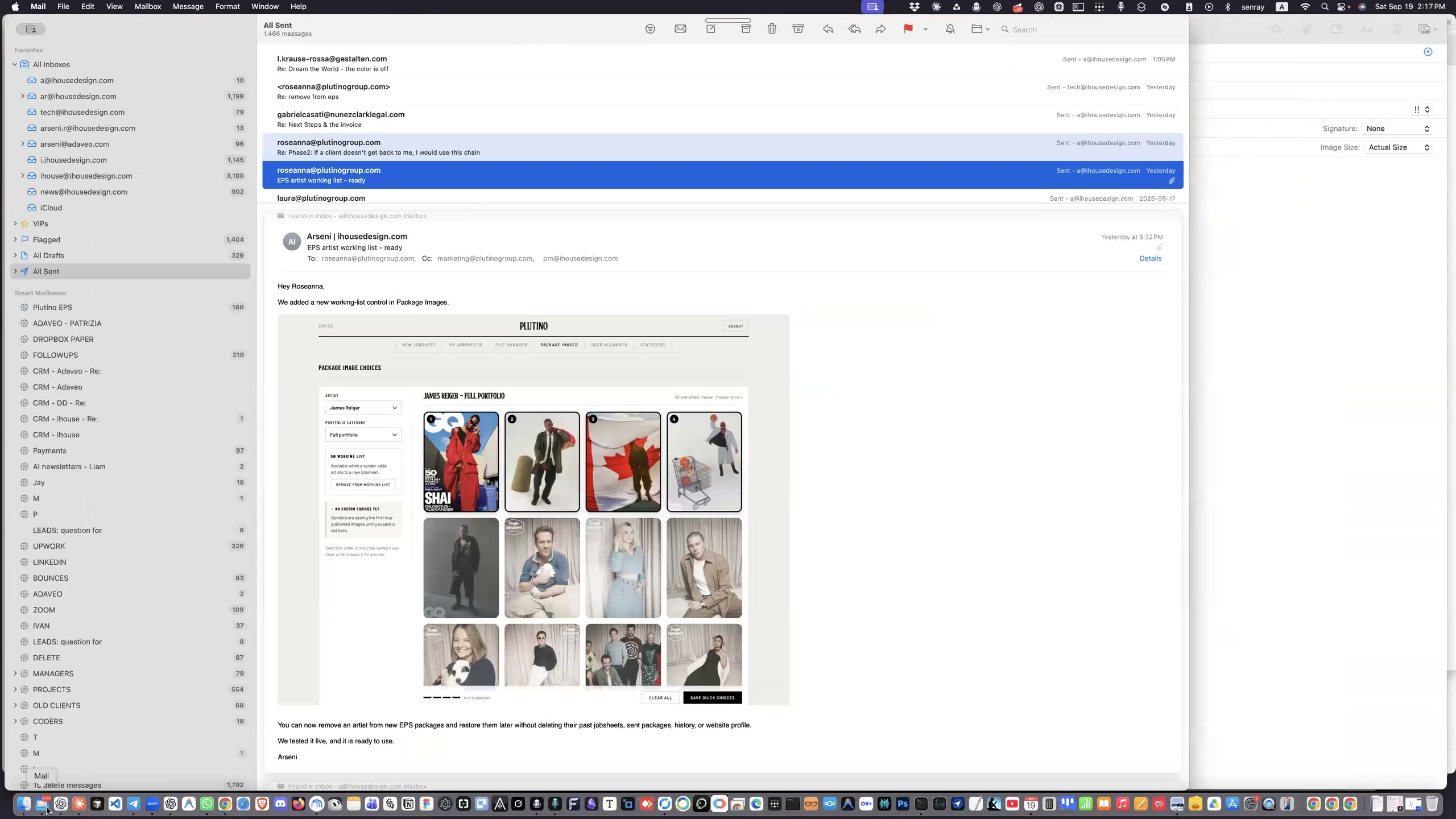Open Finder from the Dock
Screen dimensions: 1456x819
(23, 804)
